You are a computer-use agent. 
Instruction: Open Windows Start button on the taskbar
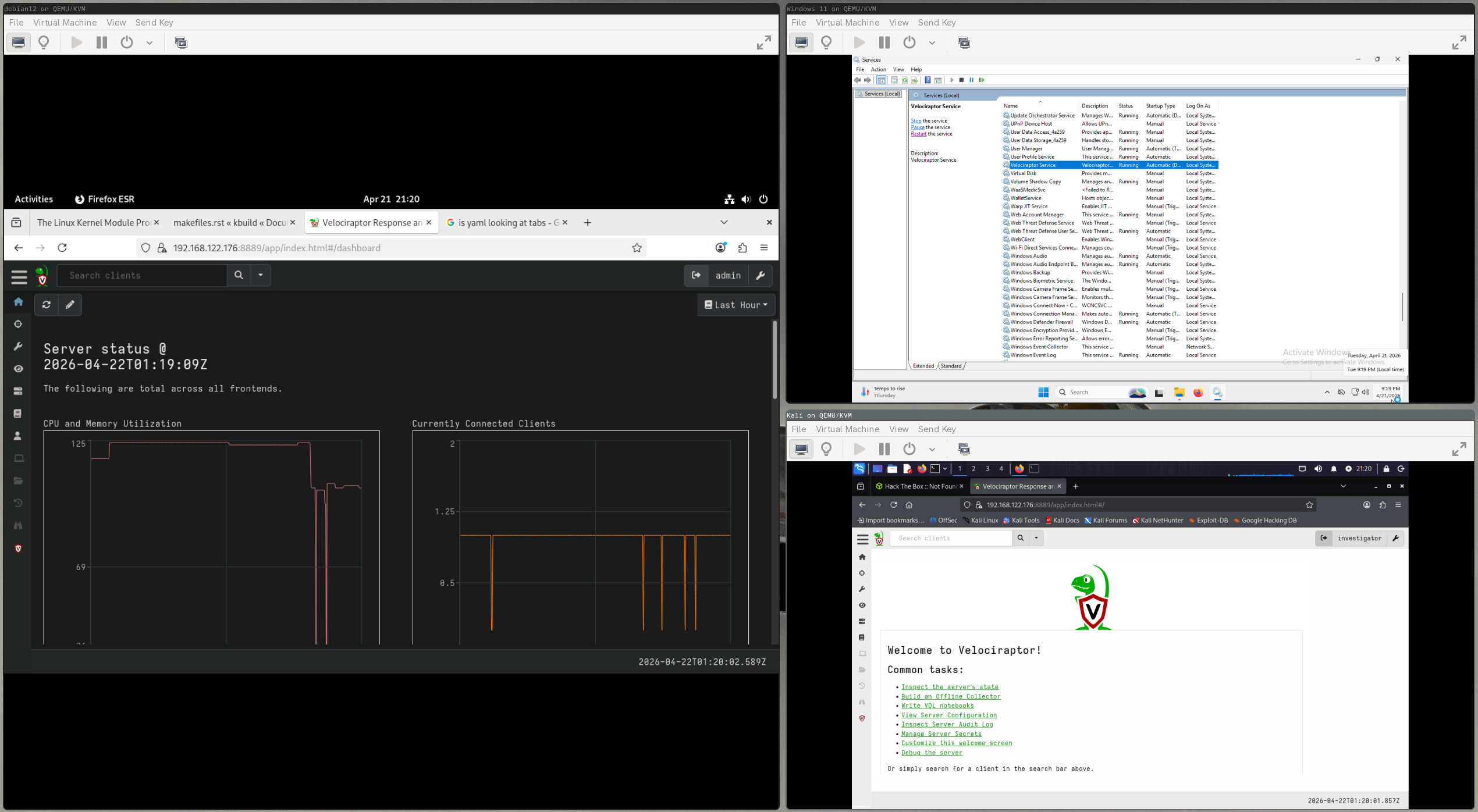click(x=1043, y=393)
